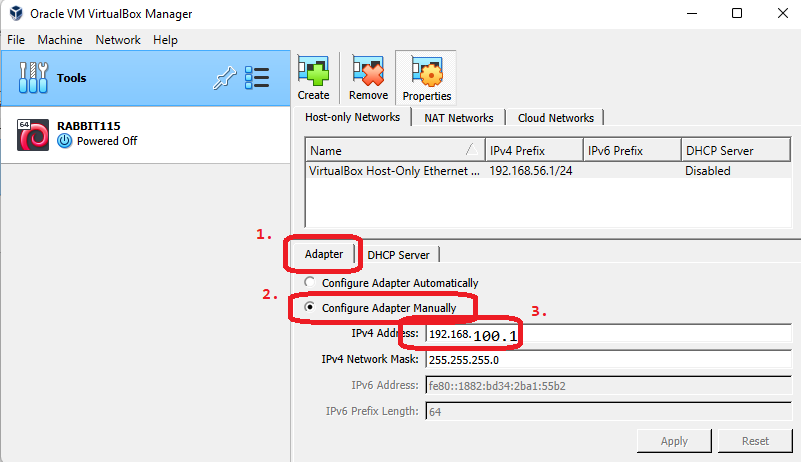Click the VirtualBox cube icon in the title bar
Screen dimensions: 801x462
coord(16,13)
